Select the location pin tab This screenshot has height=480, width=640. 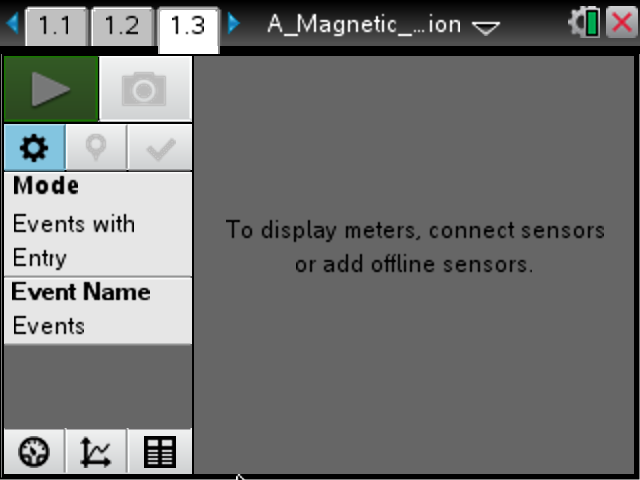point(96,149)
